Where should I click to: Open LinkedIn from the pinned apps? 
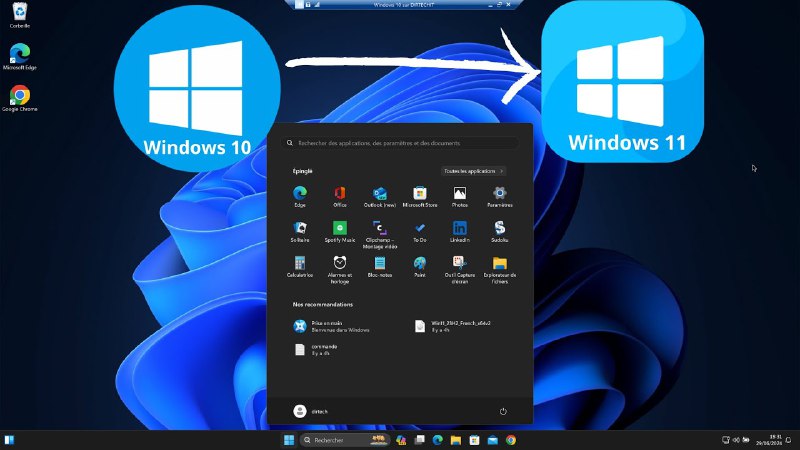point(460,232)
